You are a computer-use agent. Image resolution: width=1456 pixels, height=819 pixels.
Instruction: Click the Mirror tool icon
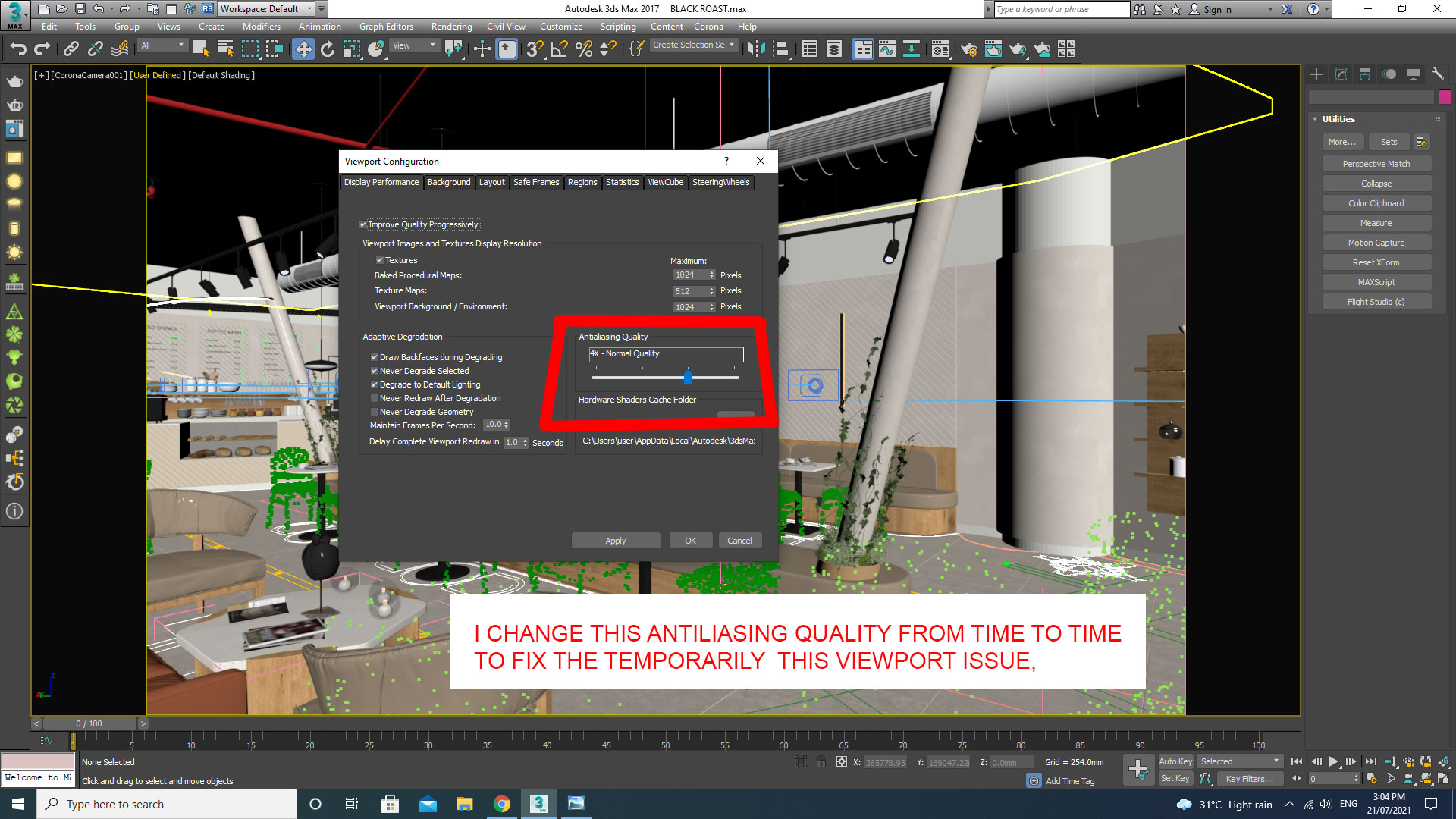pos(755,49)
